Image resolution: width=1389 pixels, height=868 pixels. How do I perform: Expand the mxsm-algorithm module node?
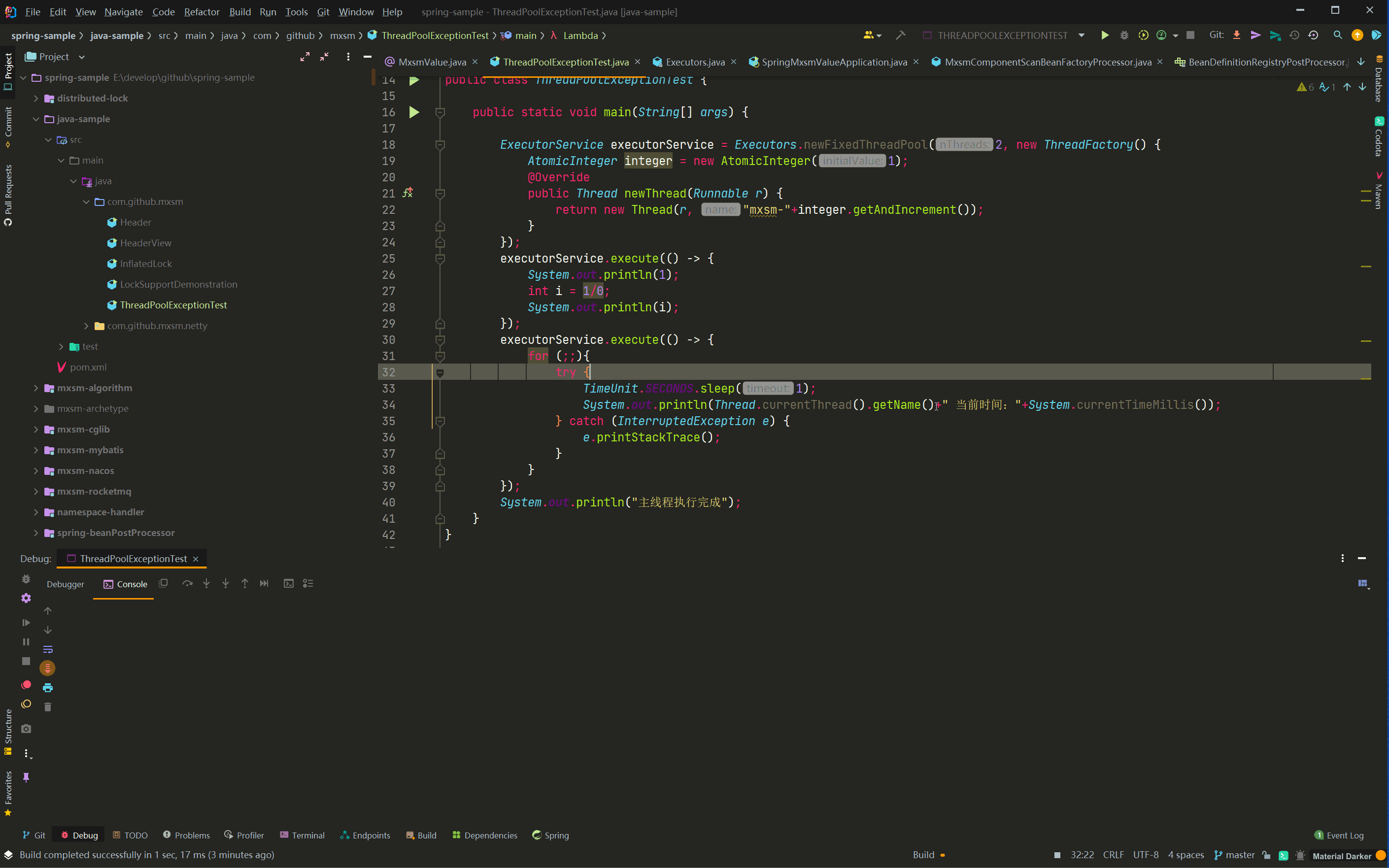point(35,388)
